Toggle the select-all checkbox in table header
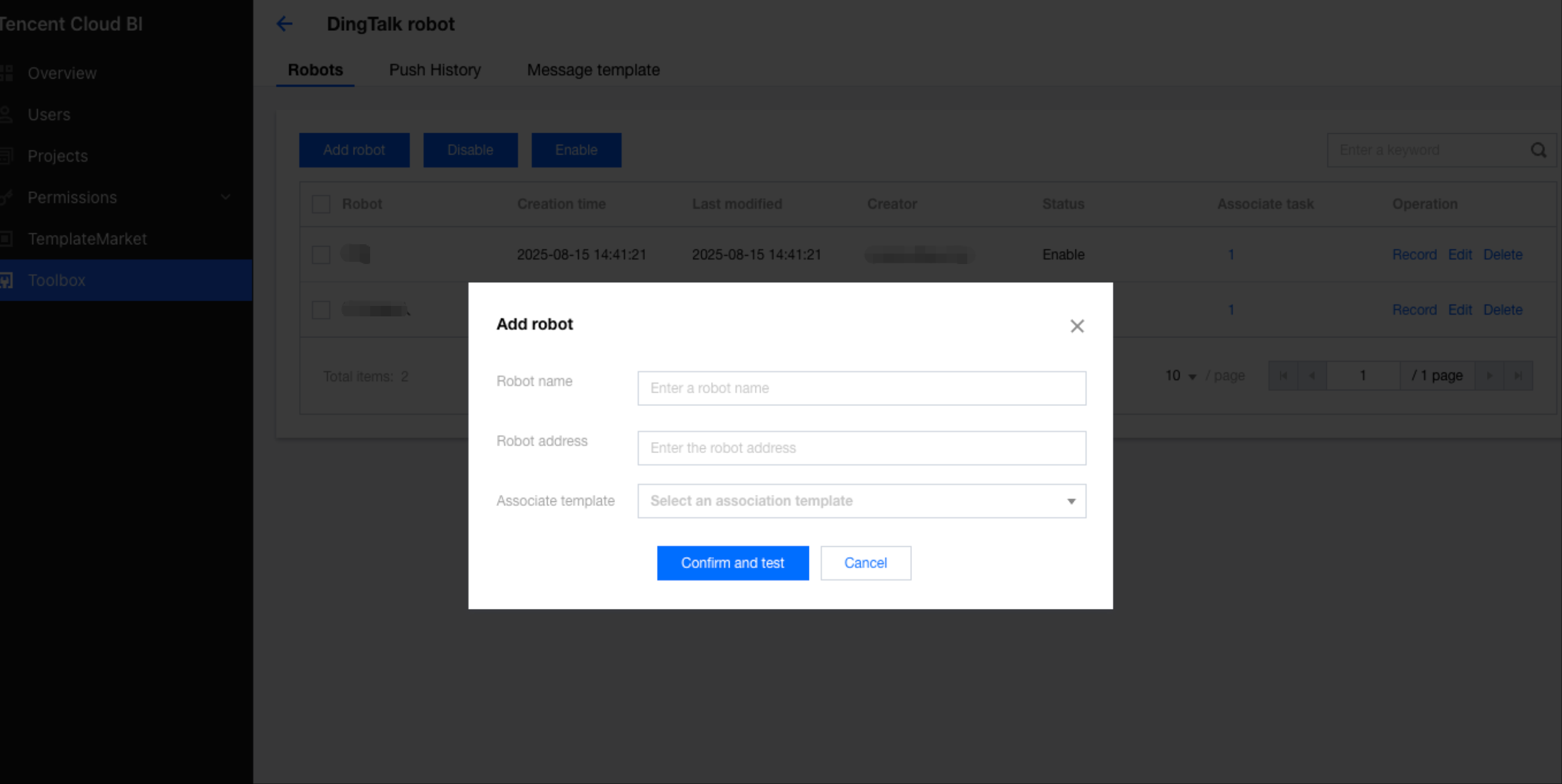Viewport: 1562px width, 784px height. pos(321,204)
